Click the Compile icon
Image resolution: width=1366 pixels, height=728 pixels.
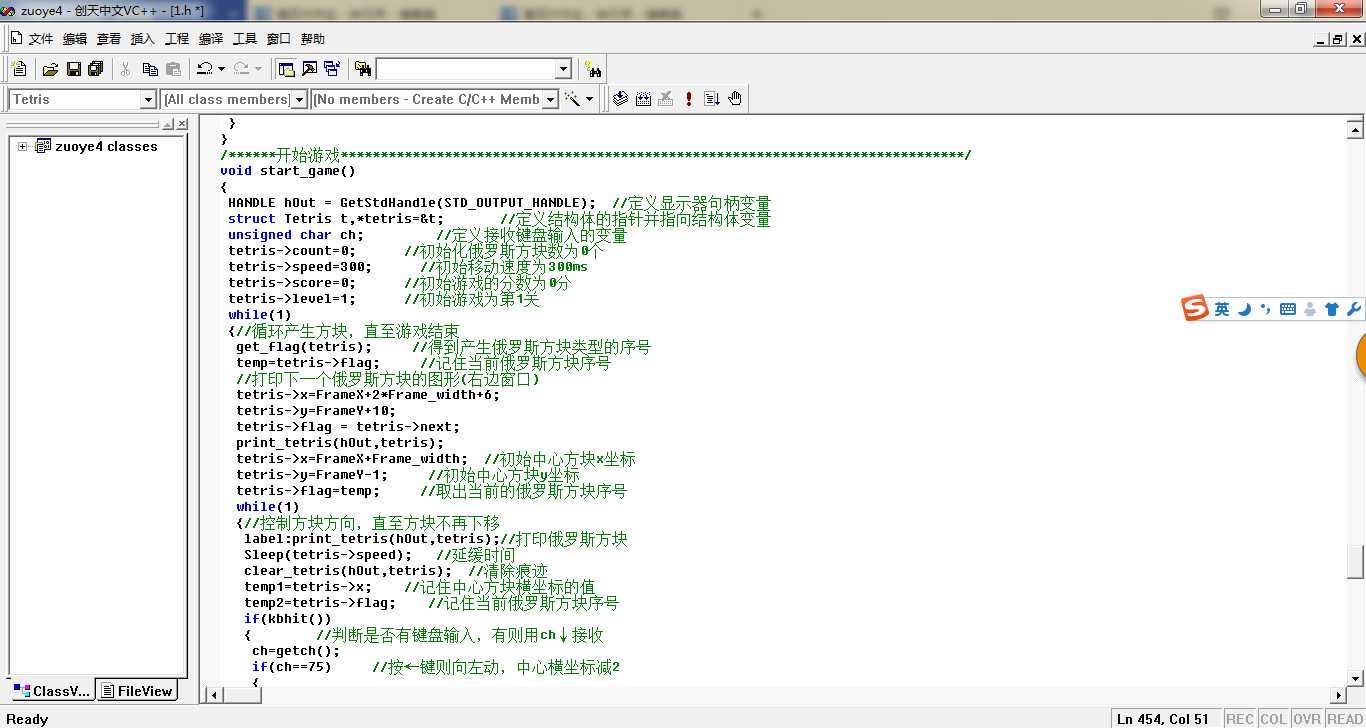[x=620, y=99]
